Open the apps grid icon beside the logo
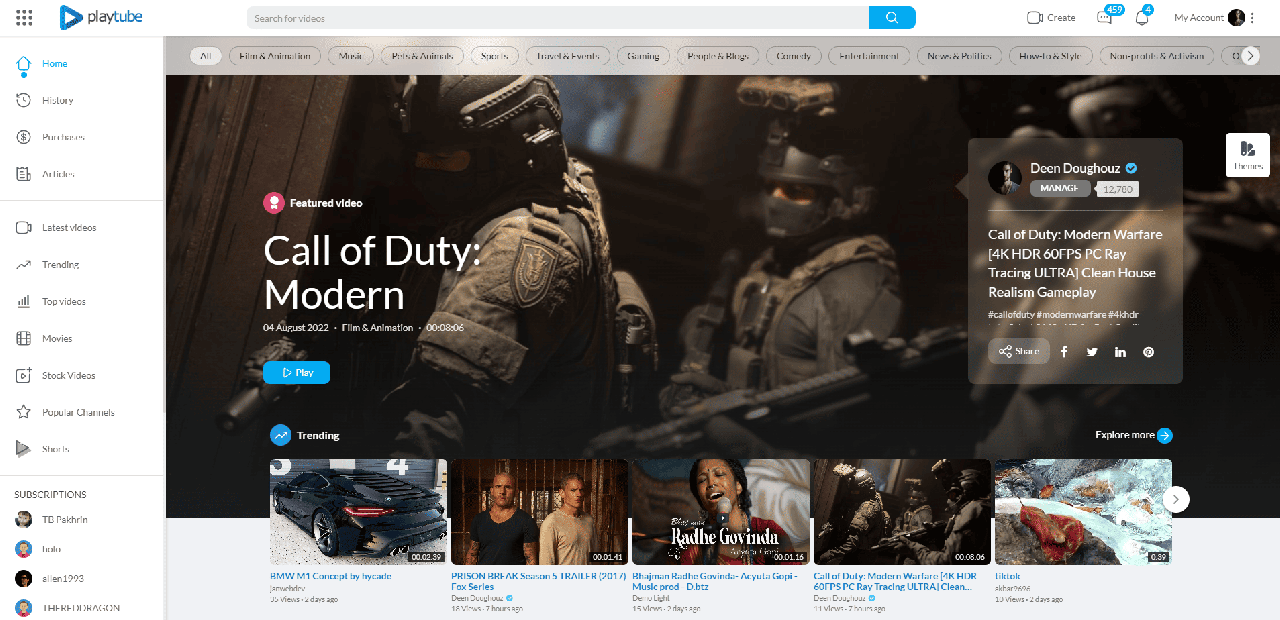The height and width of the screenshot is (620, 1280). pos(24,17)
